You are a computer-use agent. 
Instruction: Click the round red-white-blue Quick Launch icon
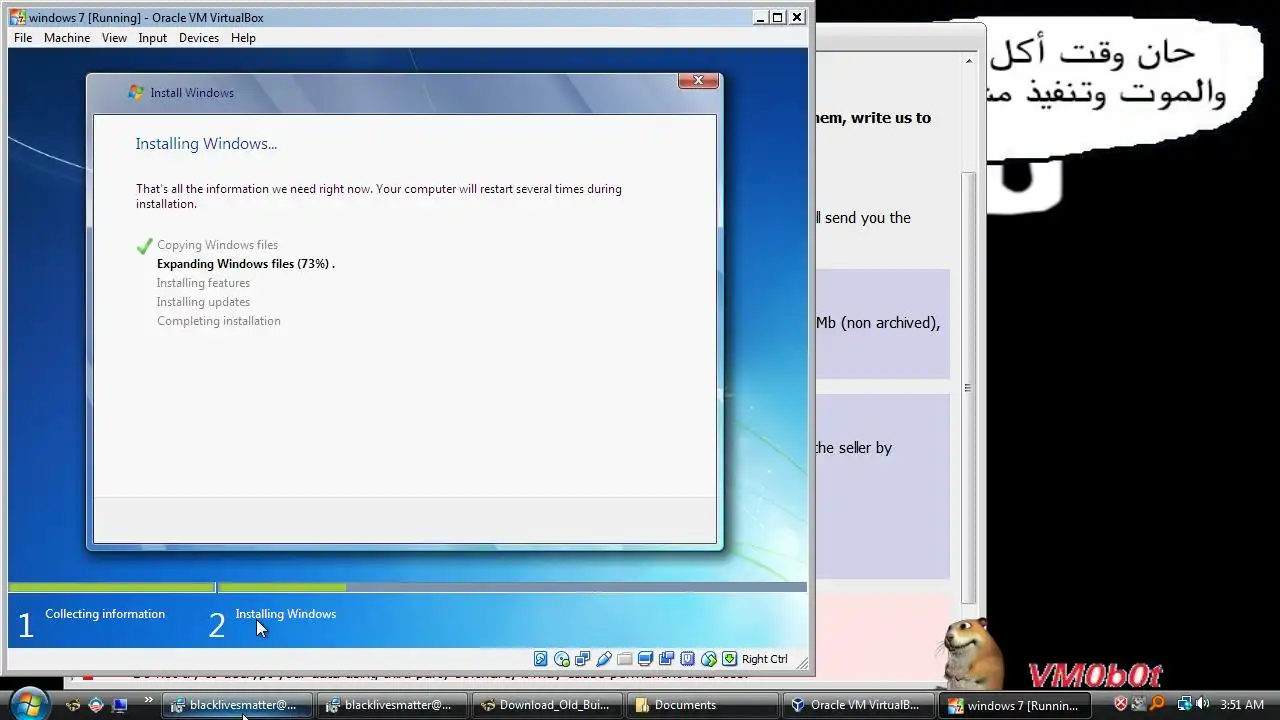pyautogui.click(x=96, y=705)
